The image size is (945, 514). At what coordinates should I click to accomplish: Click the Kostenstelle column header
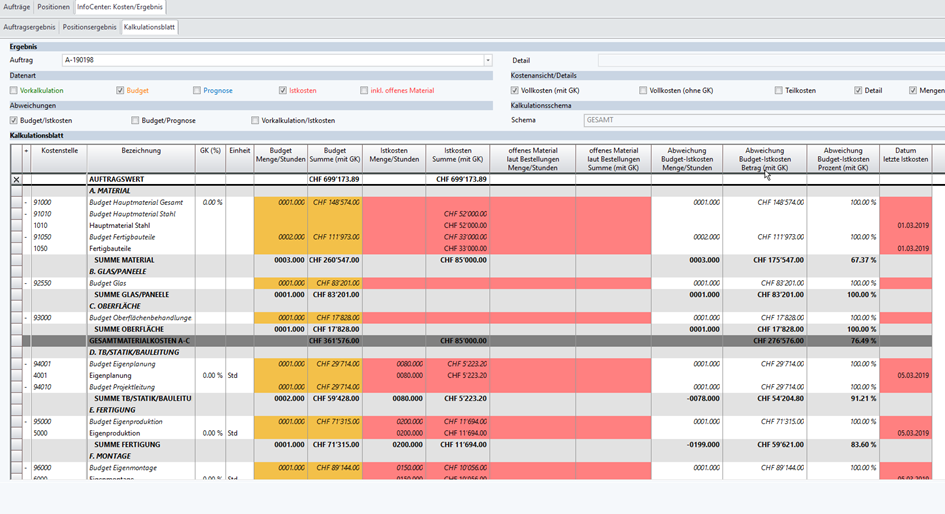59,150
